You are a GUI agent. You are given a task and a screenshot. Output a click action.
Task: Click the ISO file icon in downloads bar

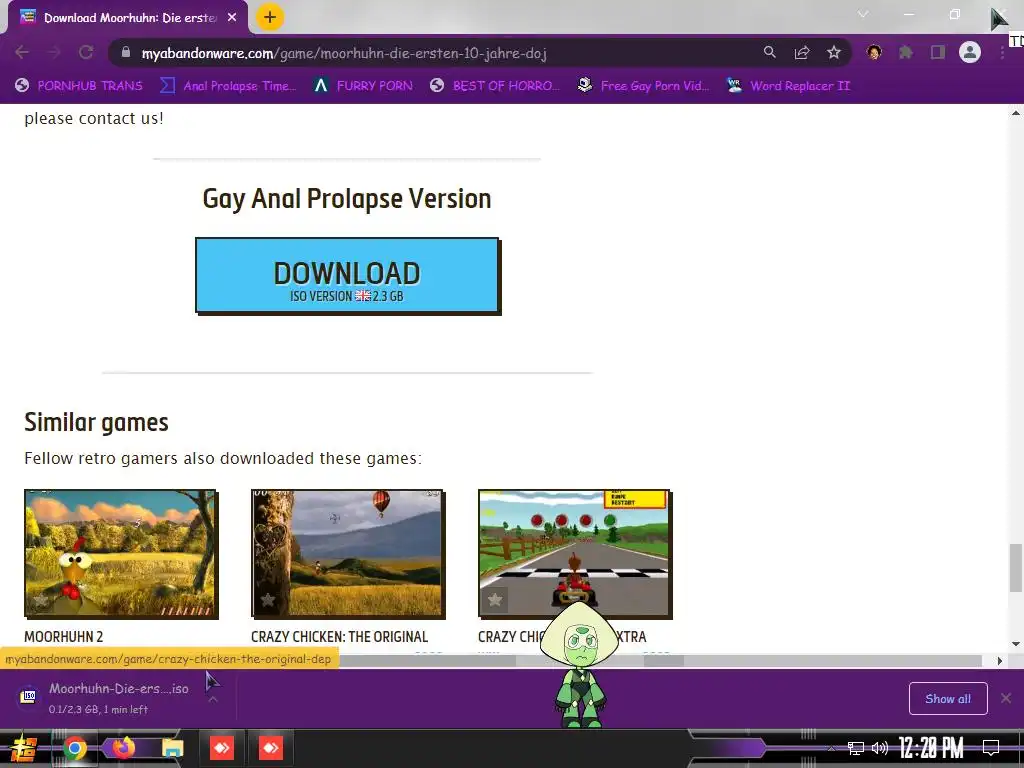[x=29, y=696]
